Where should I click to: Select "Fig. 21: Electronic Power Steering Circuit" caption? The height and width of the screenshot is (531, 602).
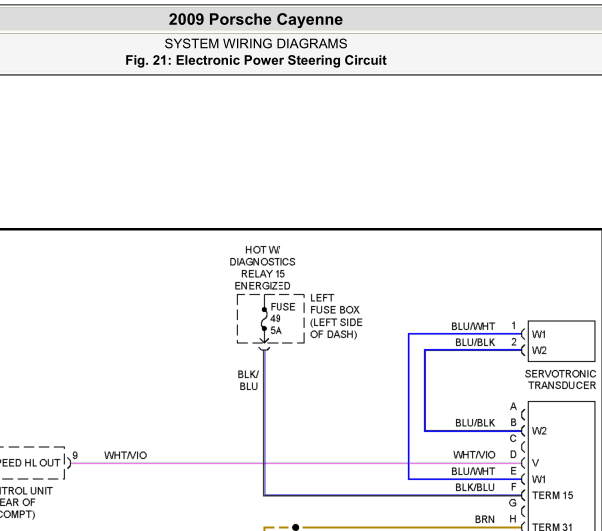tap(256, 60)
